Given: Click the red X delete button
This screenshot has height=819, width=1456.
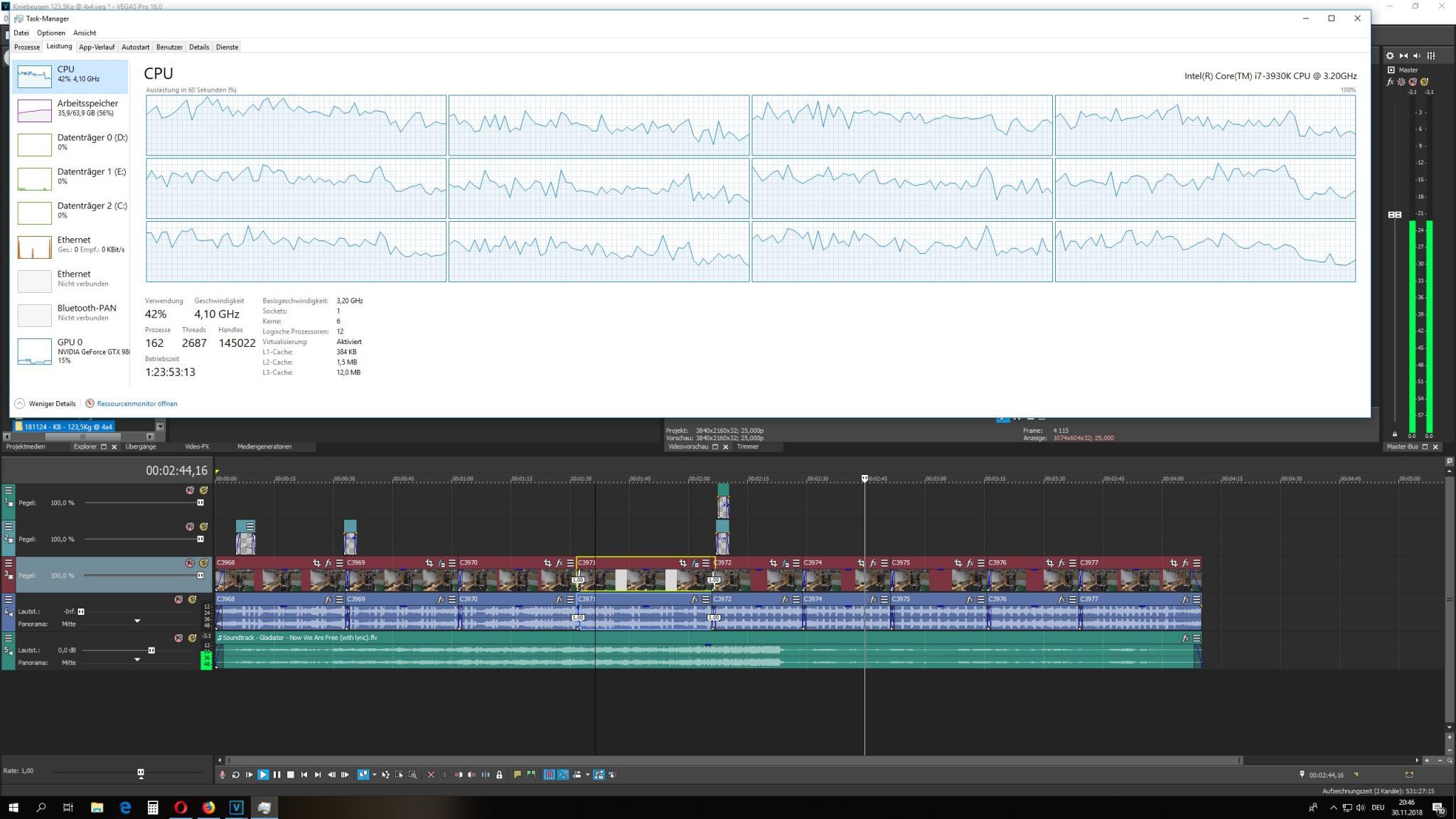Looking at the screenshot, I should point(431,774).
